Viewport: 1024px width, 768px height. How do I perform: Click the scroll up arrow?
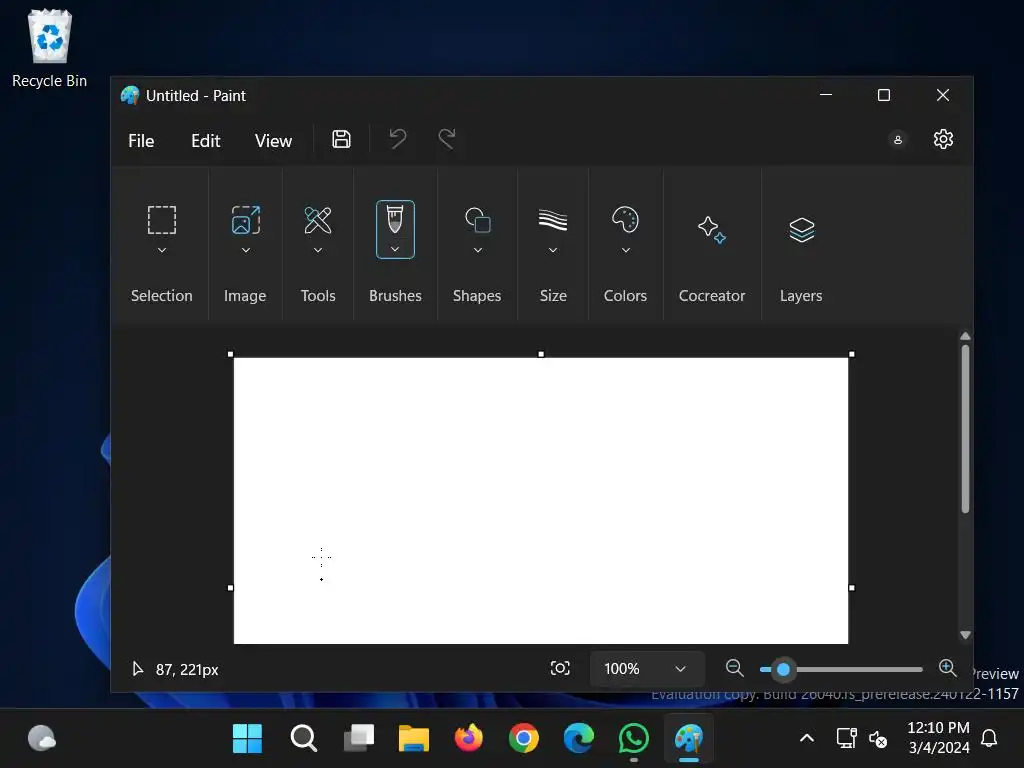[965, 336]
